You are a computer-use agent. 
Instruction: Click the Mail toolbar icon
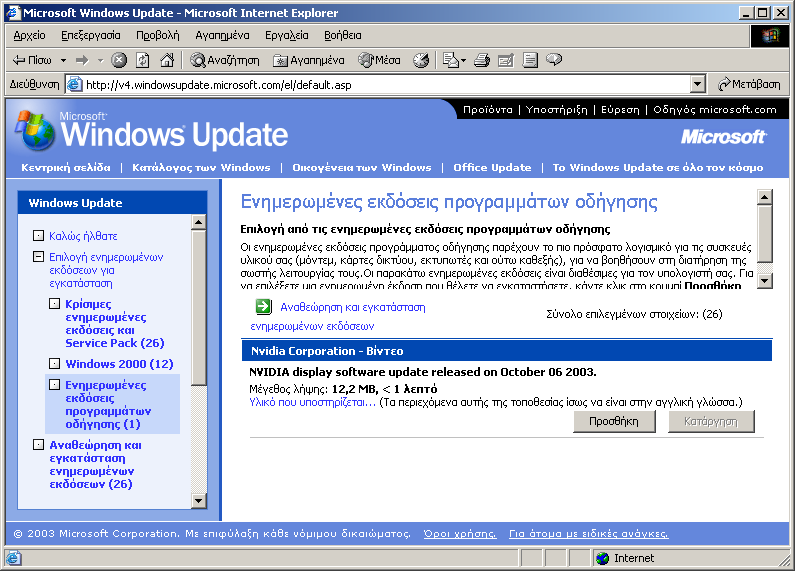(450, 60)
